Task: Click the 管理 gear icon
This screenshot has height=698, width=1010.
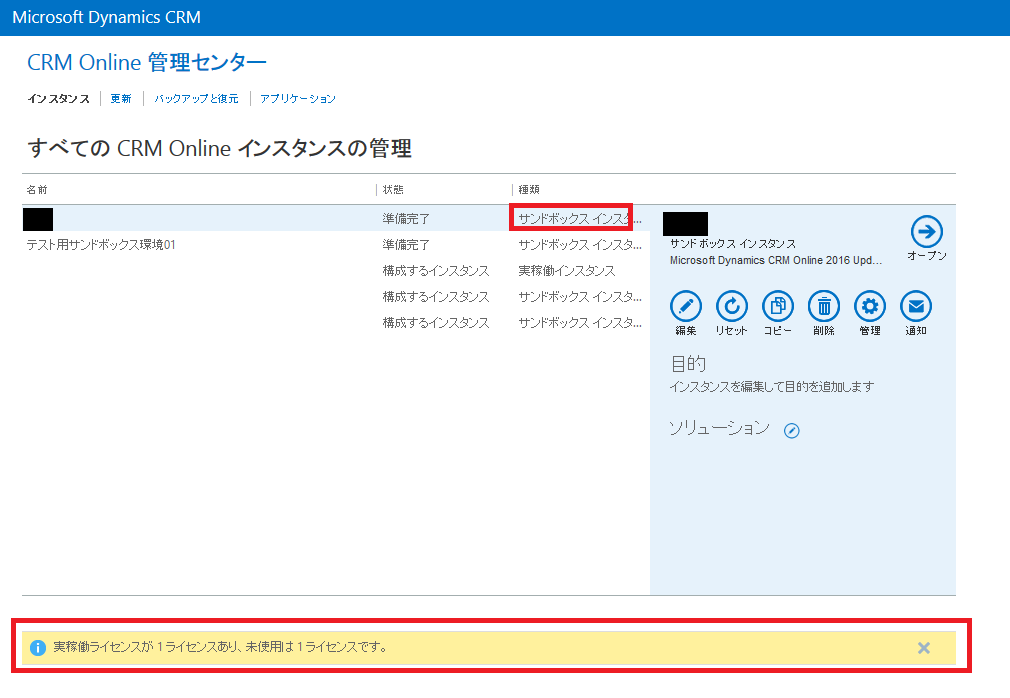Action: tap(870, 307)
